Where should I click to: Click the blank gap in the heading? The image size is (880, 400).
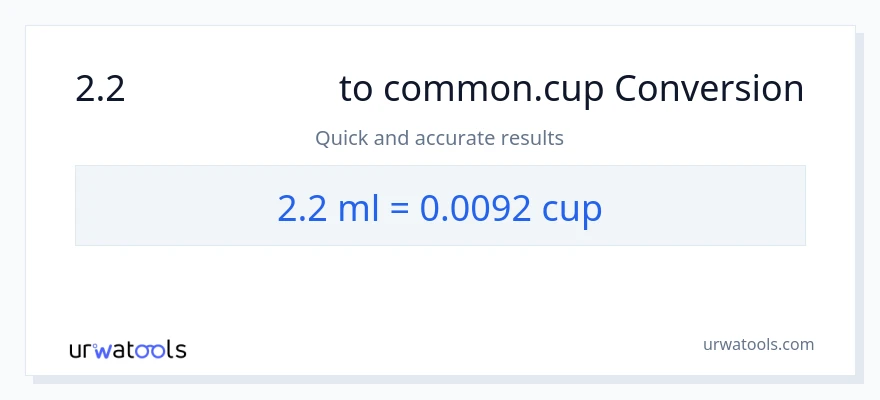(230, 90)
